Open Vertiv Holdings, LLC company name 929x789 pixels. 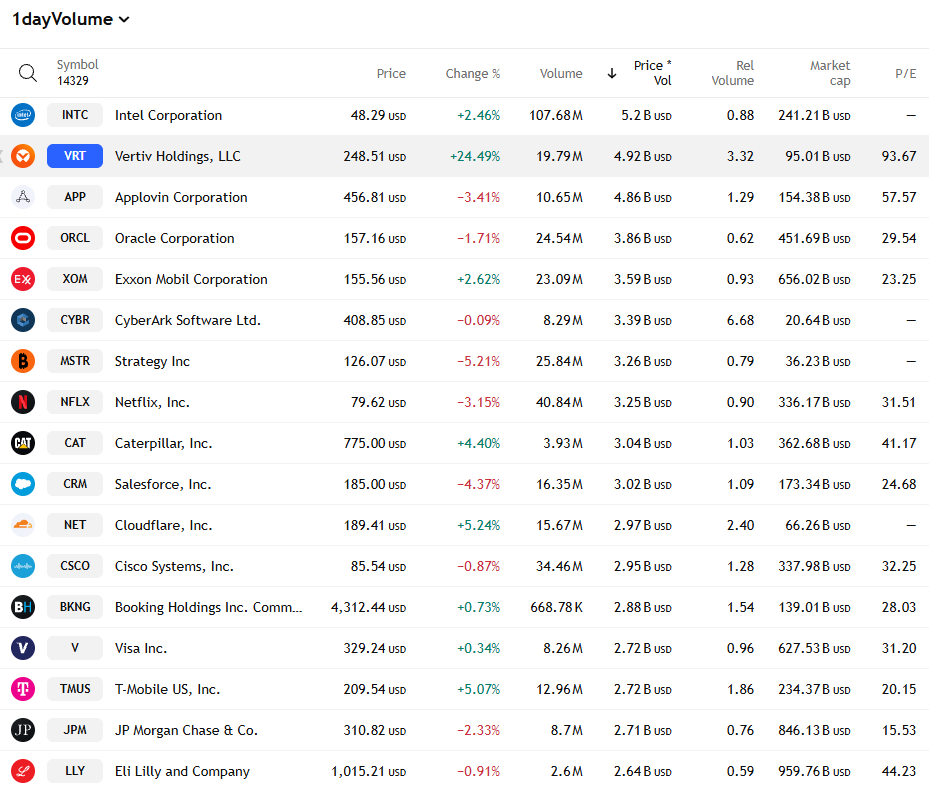pyautogui.click(x=178, y=156)
